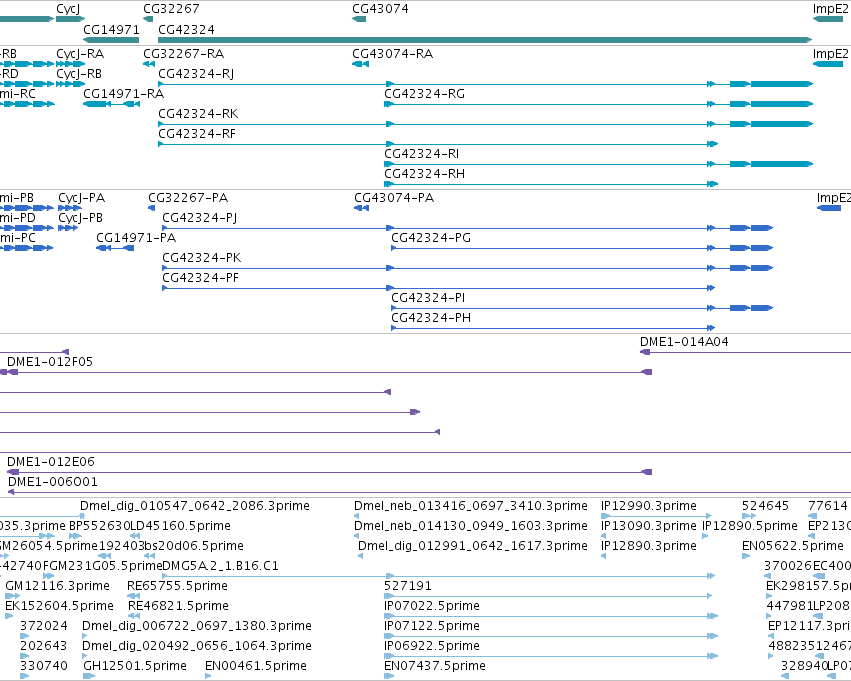Select the 372024 feature label
The height and width of the screenshot is (681, 851).
pos(44,626)
